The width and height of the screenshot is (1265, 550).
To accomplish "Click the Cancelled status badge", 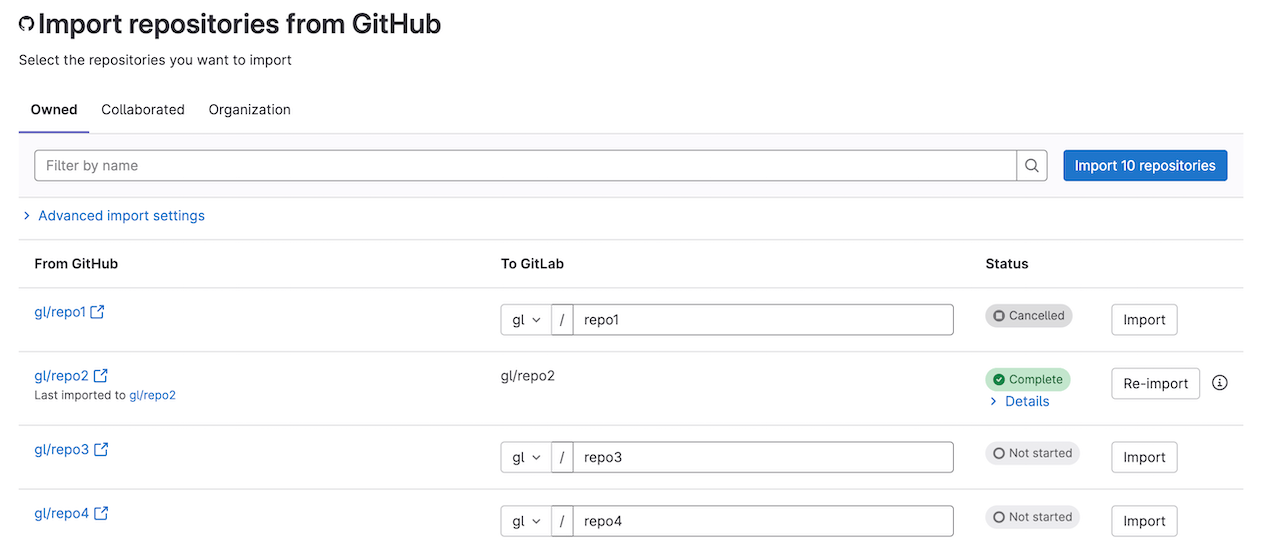I will [1028, 316].
